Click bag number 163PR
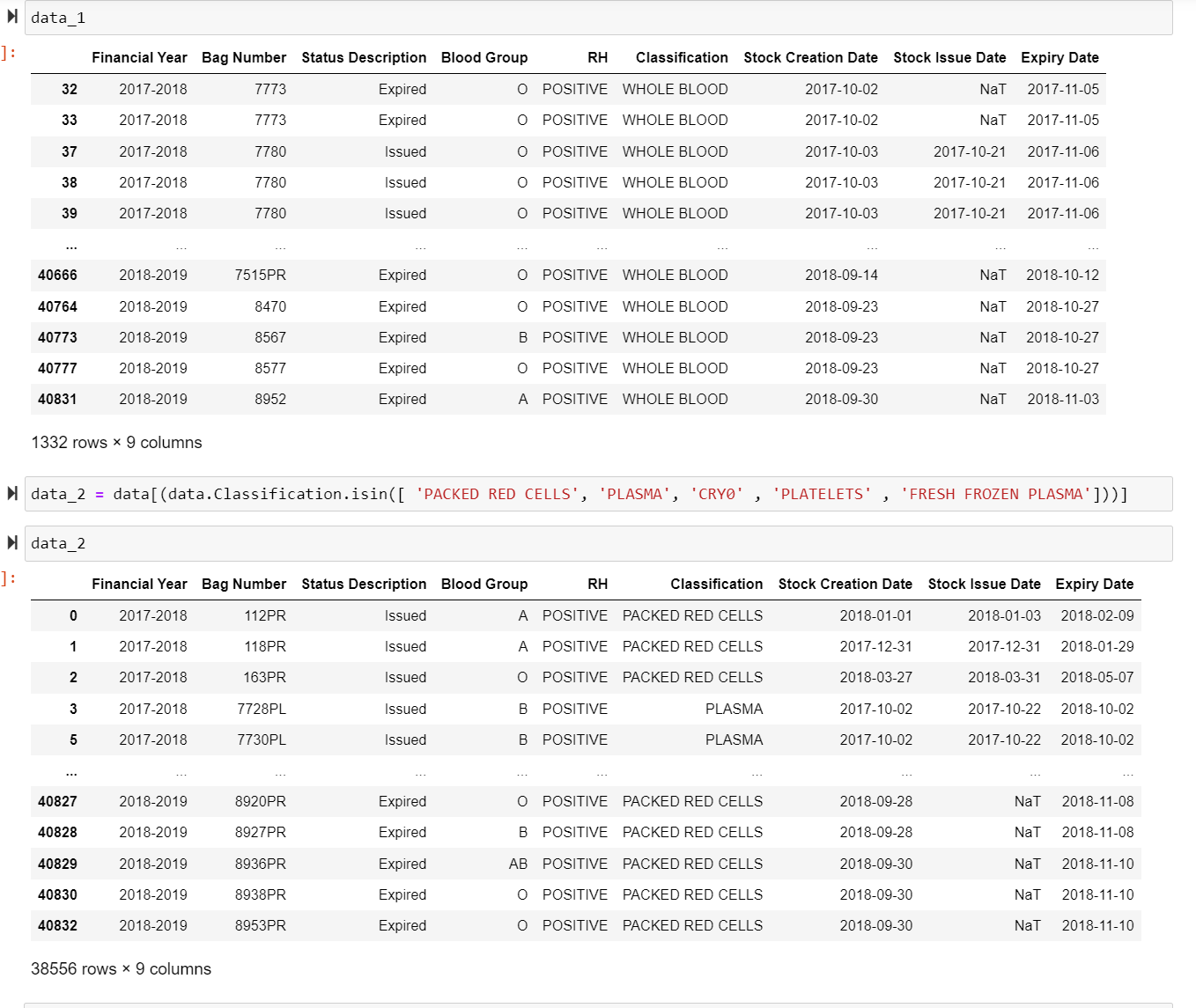The width and height of the screenshot is (1196, 1008). point(265,677)
